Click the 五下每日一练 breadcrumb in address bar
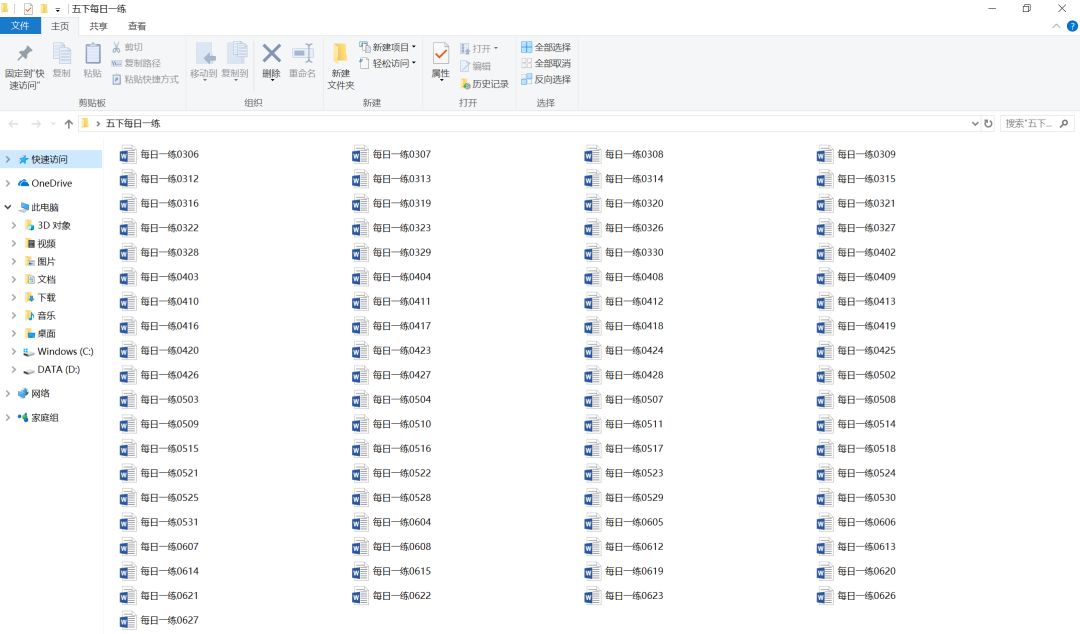This screenshot has width=1080, height=634. tap(133, 123)
